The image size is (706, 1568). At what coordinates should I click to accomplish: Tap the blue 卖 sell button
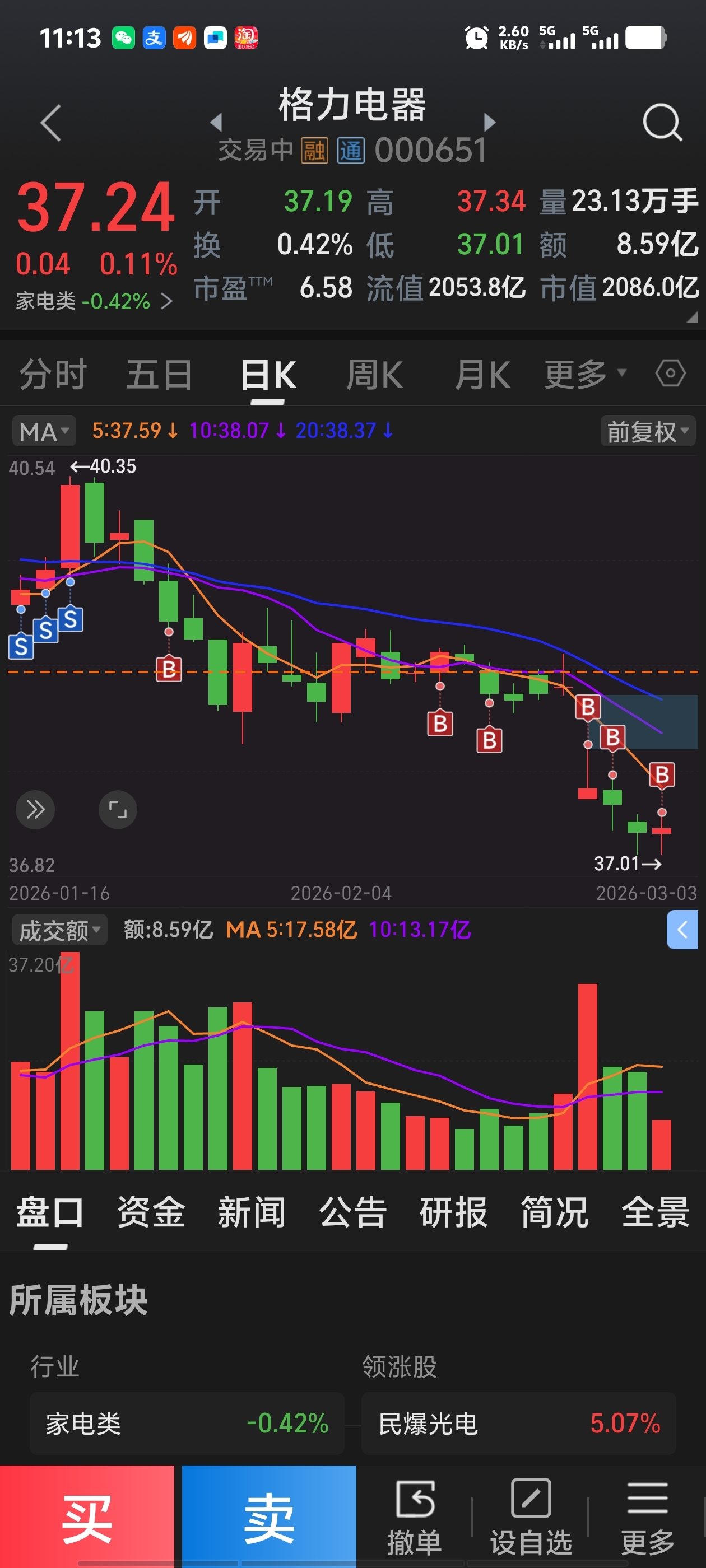point(268,1516)
